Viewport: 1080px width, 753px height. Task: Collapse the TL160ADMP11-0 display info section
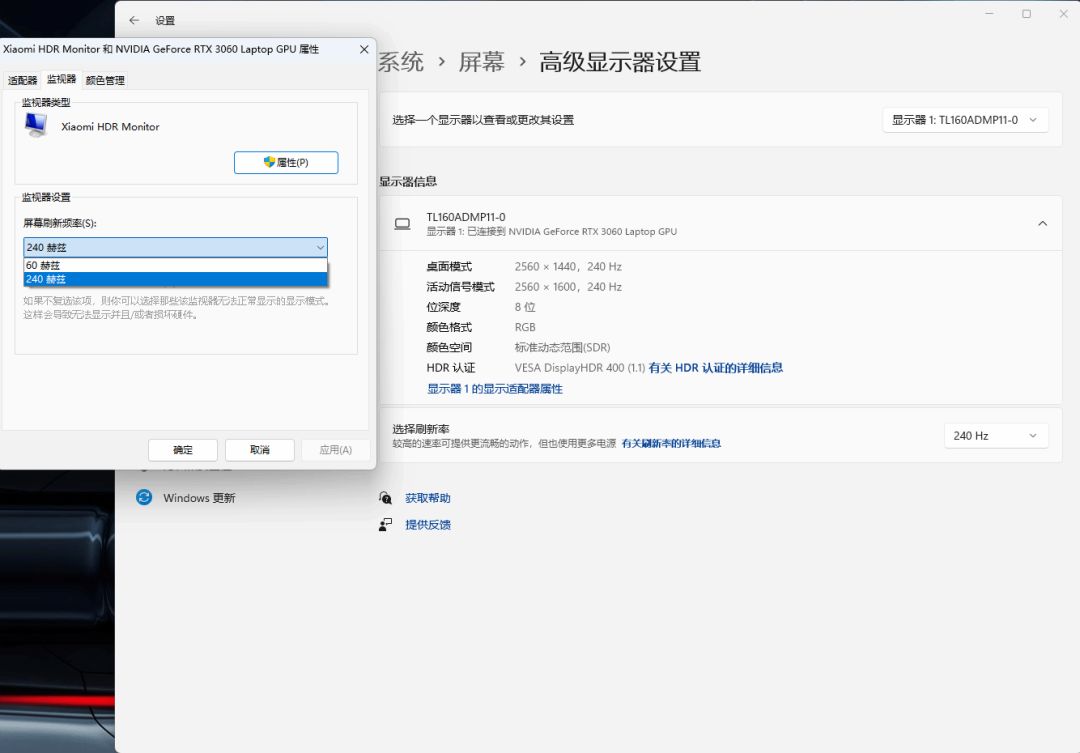[x=1042, y=224]
